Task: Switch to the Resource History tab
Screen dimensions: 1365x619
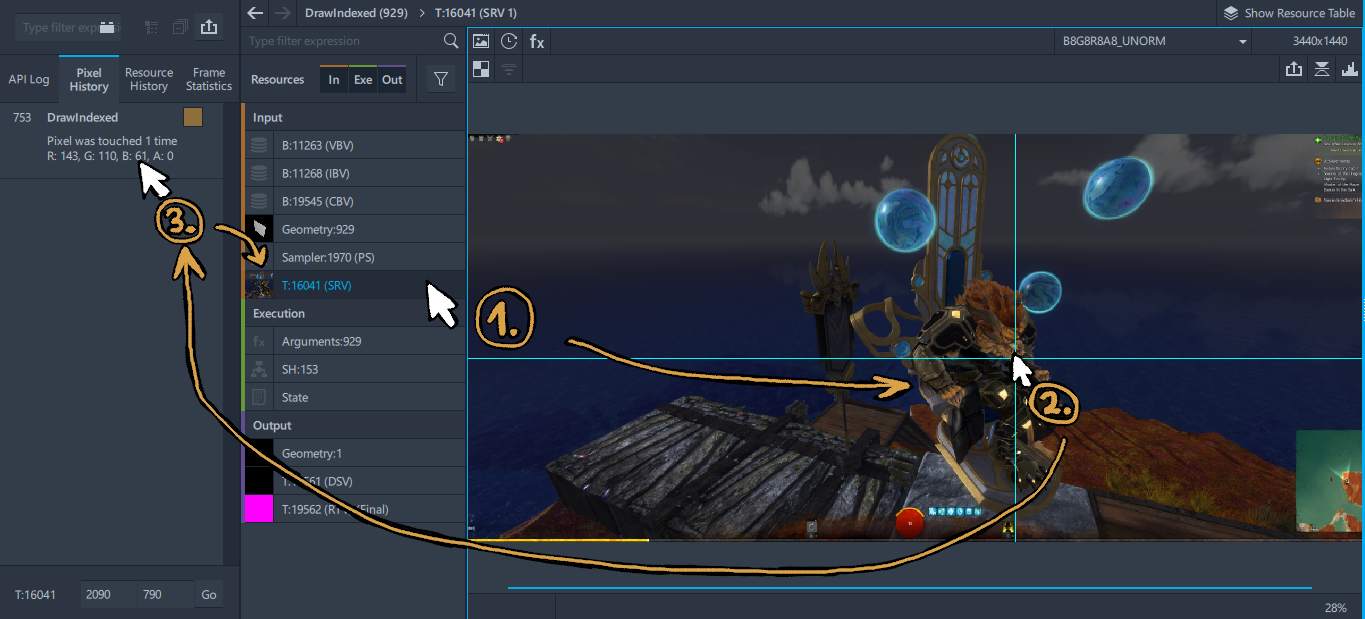Action: 149,79
